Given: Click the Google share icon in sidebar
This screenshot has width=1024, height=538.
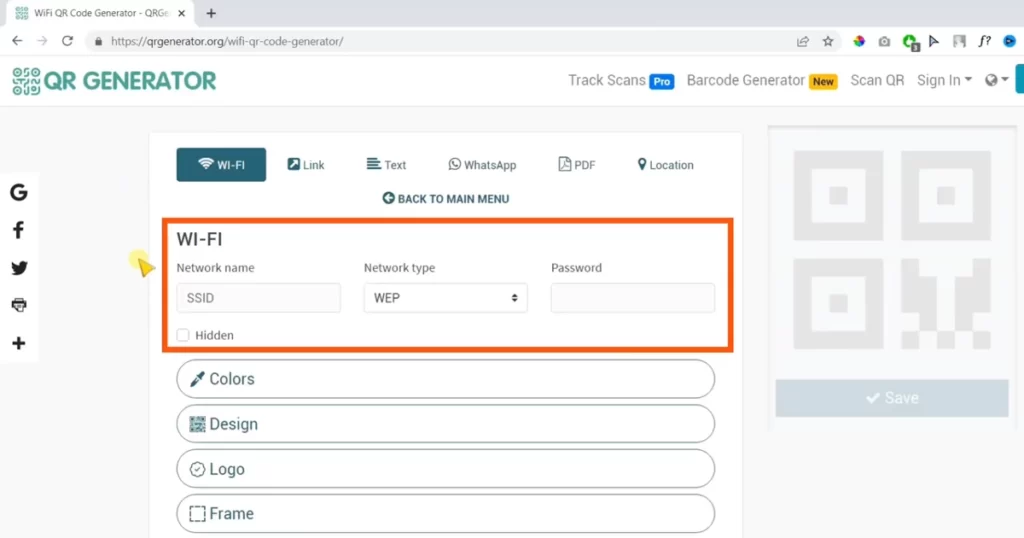Looking at the screenshot, I should pyautogui.click(x=19, y=193).
